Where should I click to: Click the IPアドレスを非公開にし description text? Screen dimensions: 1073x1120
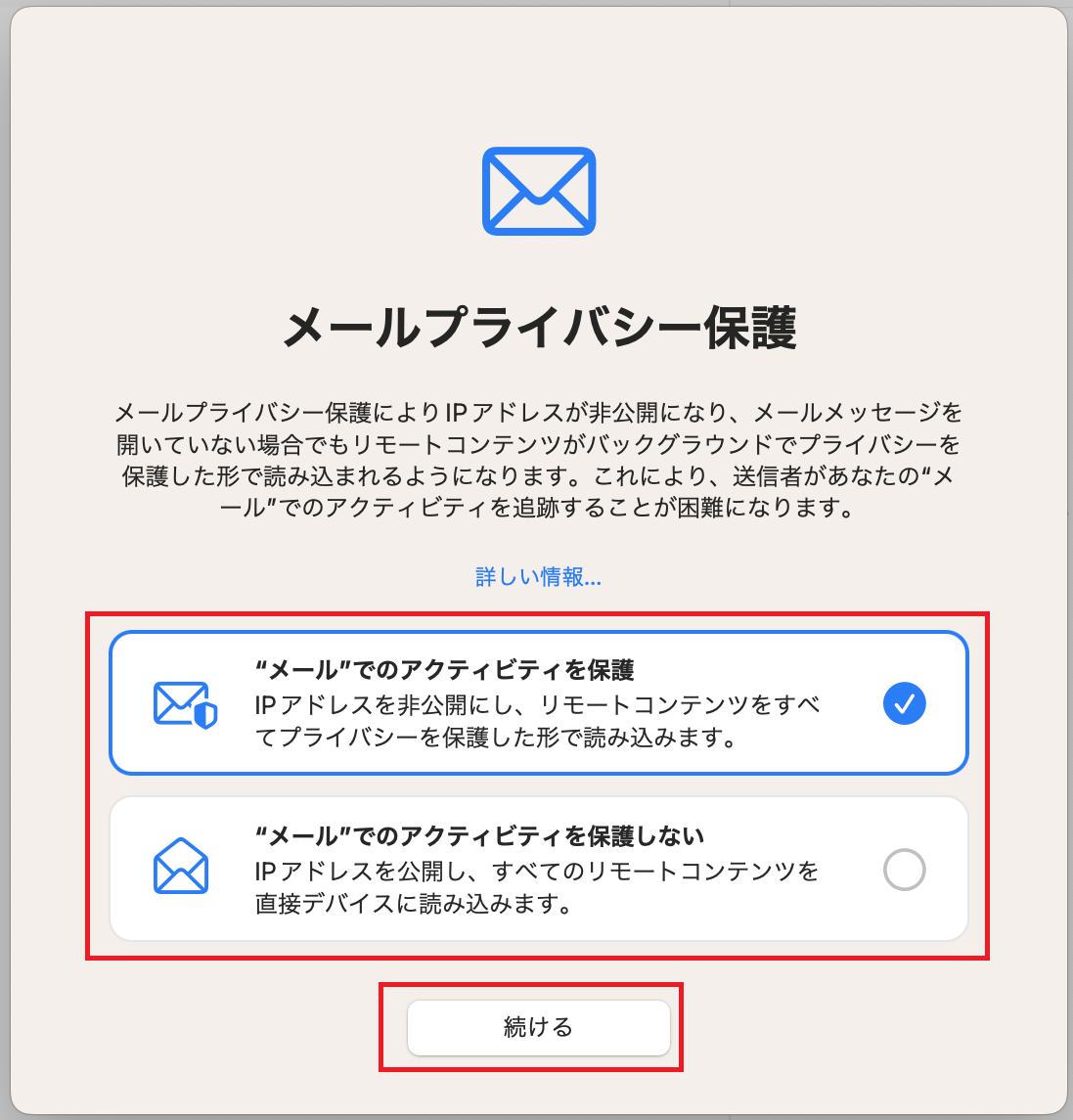tap(537, 721)
